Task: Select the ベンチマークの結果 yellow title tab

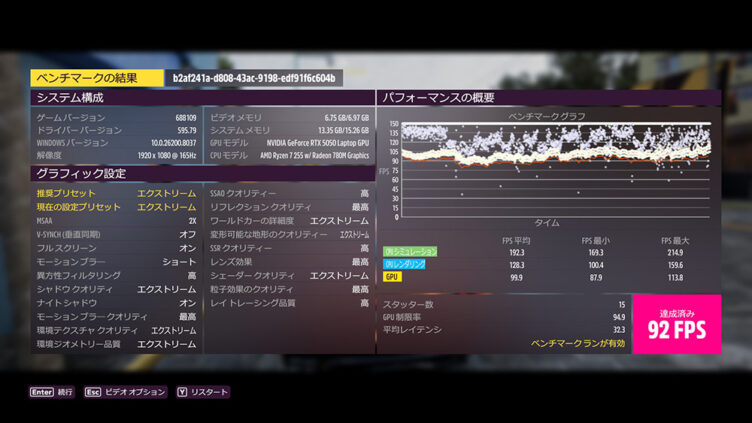Action: tap(96, 77)
